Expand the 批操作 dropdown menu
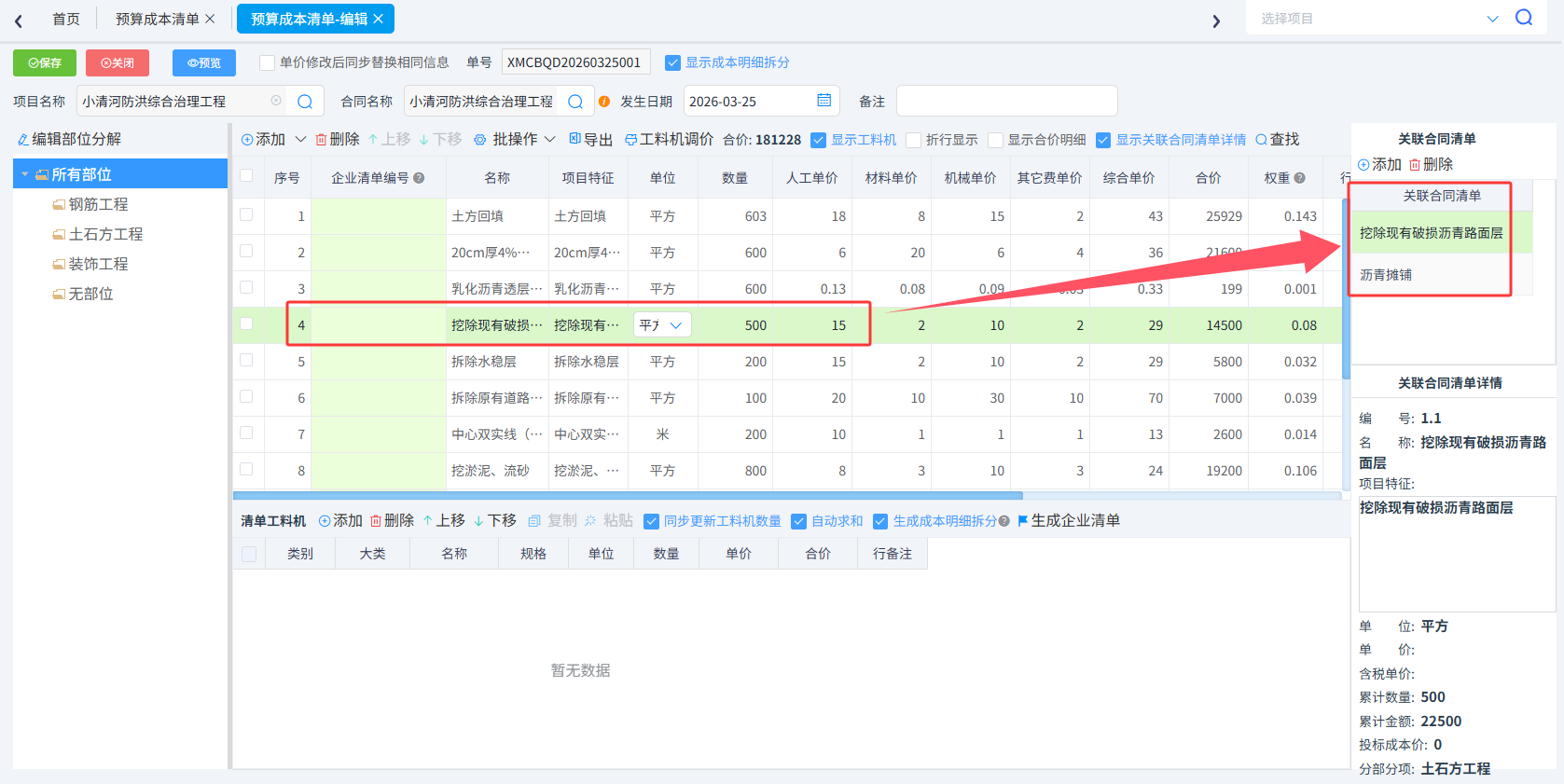 [x=515, y=139]
